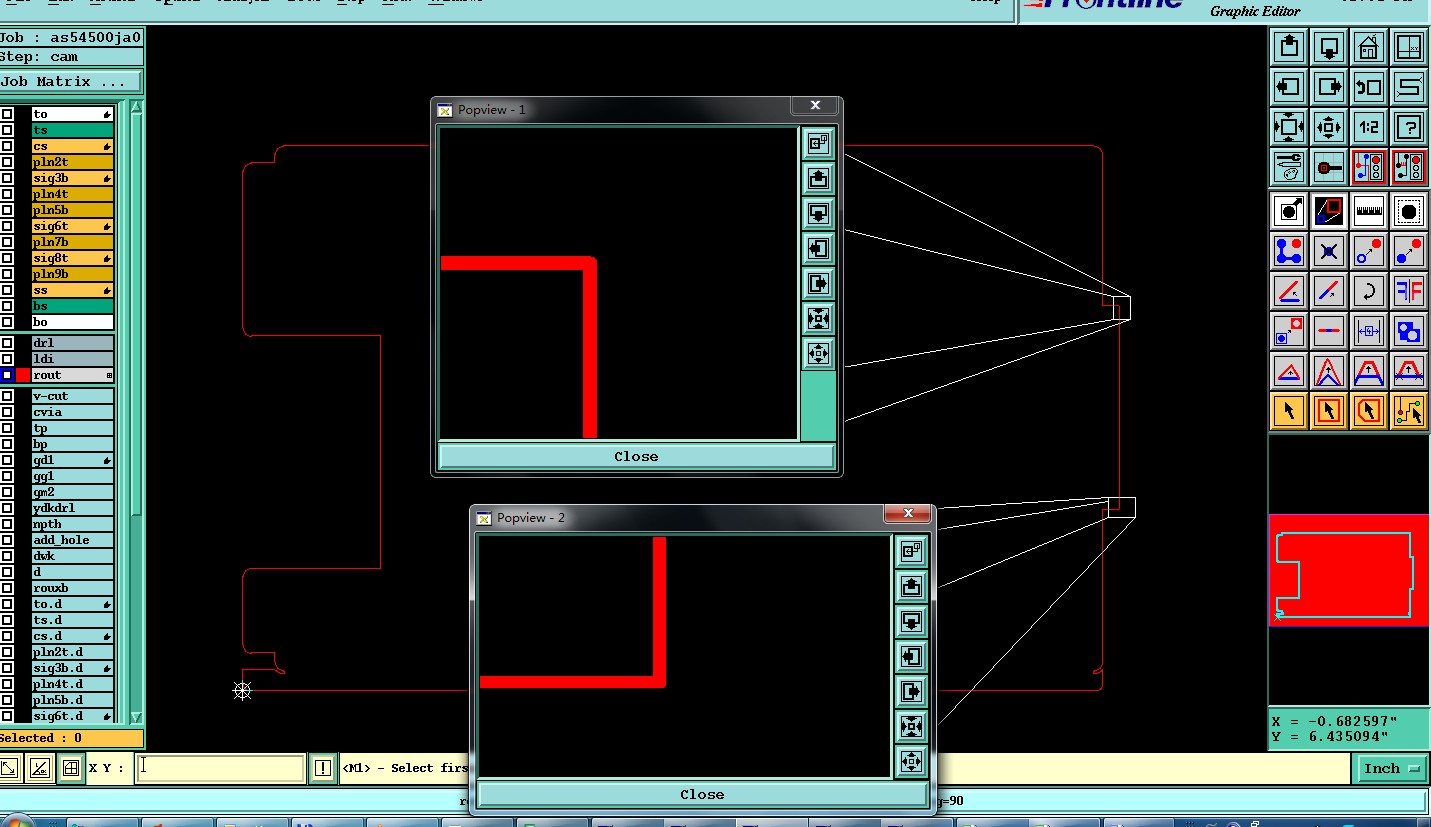This screenshot has height=827, width=1431.
Task: Toggle checkbox for layer v-cut
Action: (7, 396)
